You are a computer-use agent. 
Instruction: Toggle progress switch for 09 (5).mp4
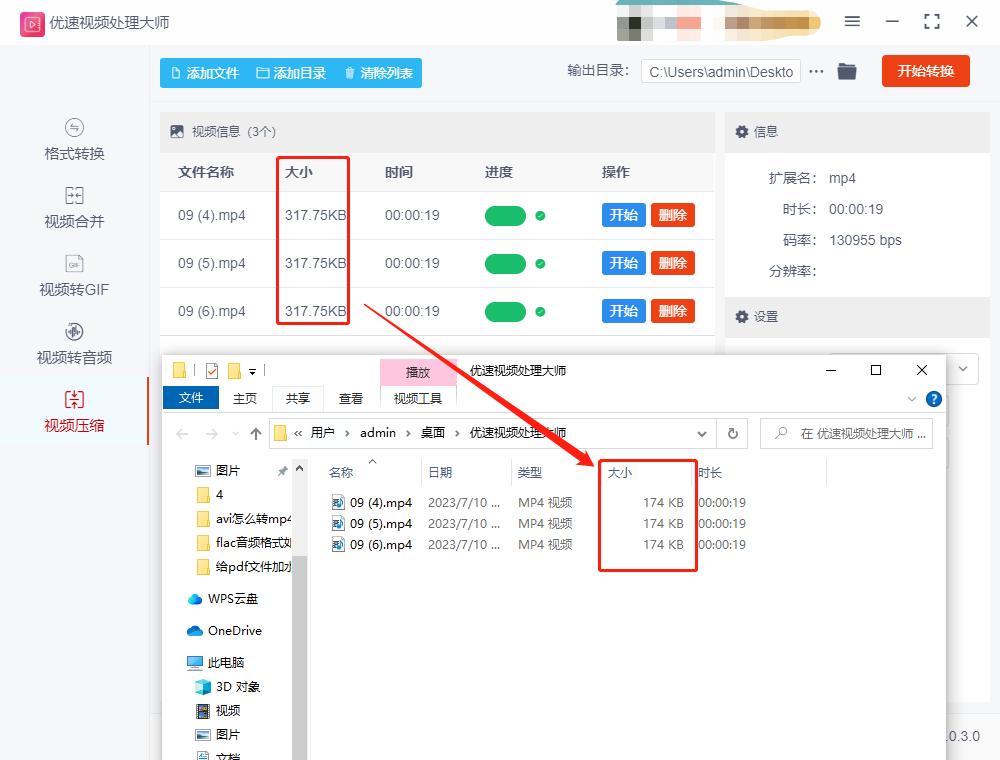(x=505, y=263)
